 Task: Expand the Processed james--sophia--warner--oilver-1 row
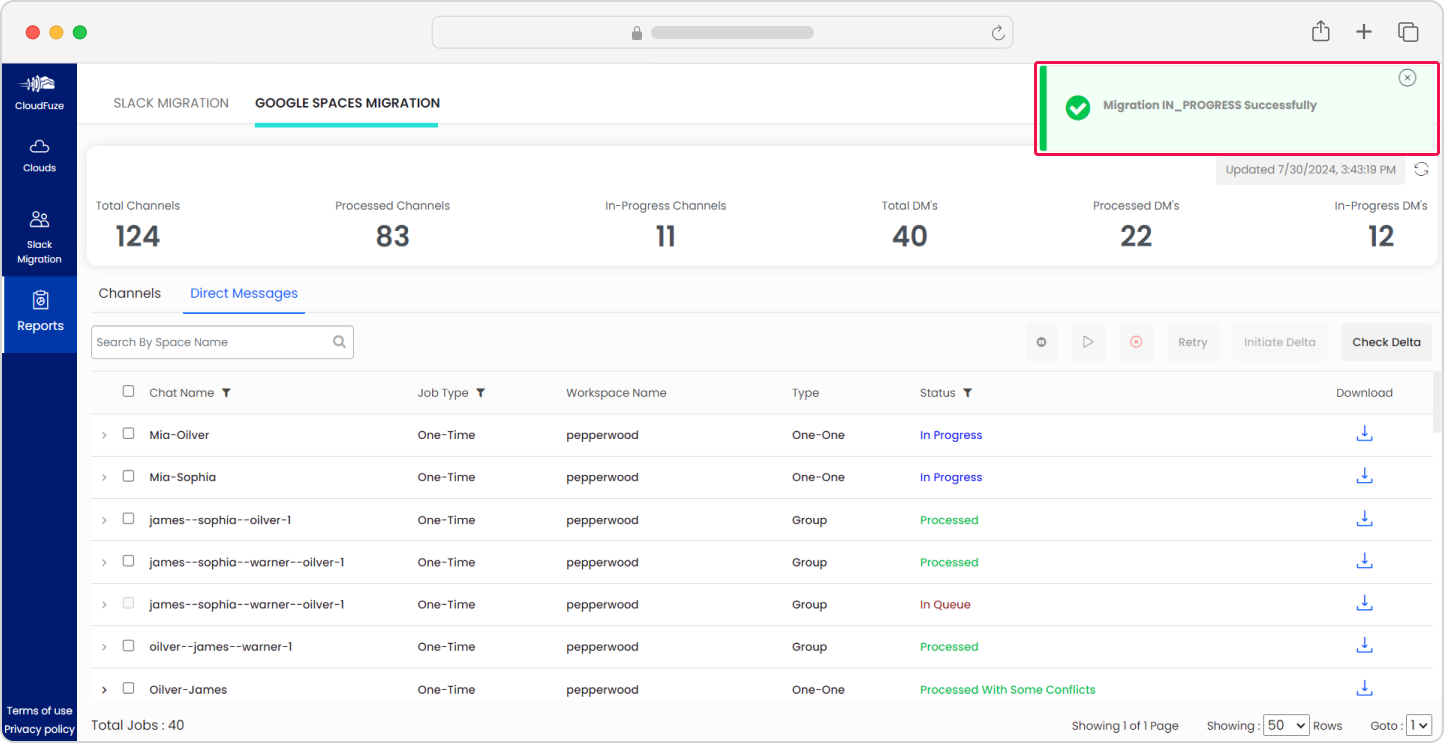(x=104, y=563)
